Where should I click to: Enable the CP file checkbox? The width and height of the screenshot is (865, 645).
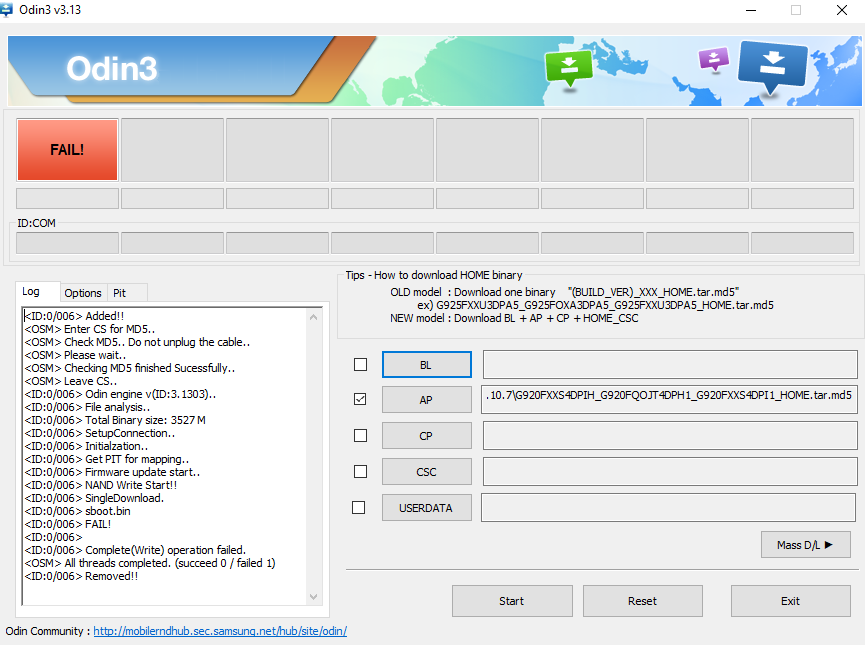pos(360,436)
